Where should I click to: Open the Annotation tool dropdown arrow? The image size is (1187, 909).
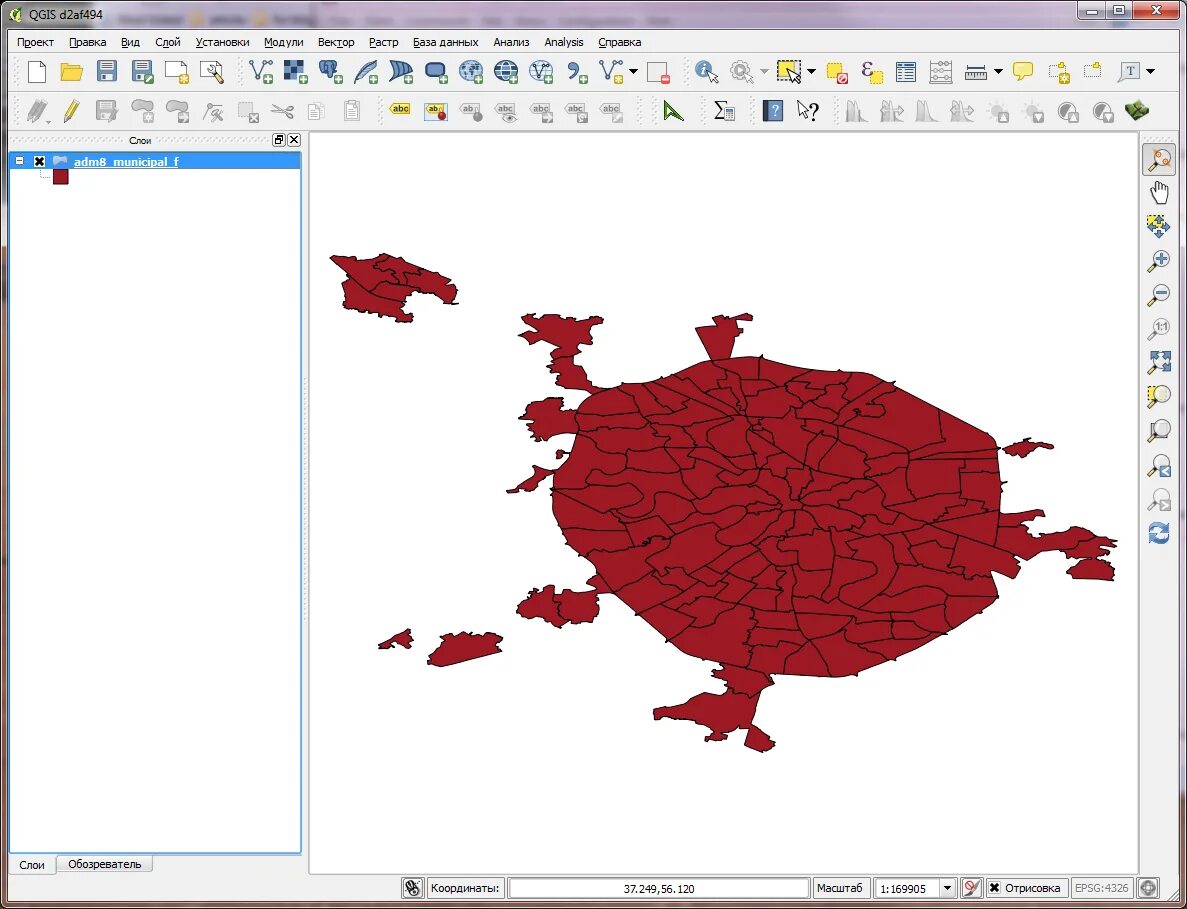coord(1151,72)
